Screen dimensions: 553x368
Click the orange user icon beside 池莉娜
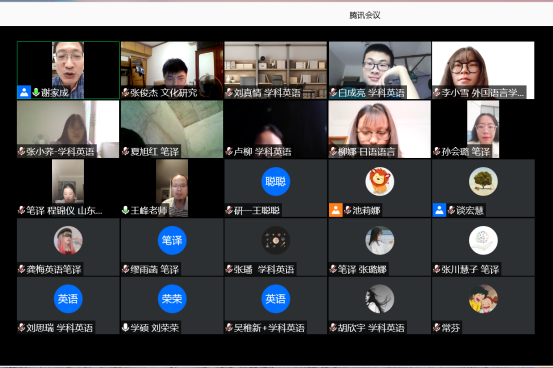tap(336, 210)
